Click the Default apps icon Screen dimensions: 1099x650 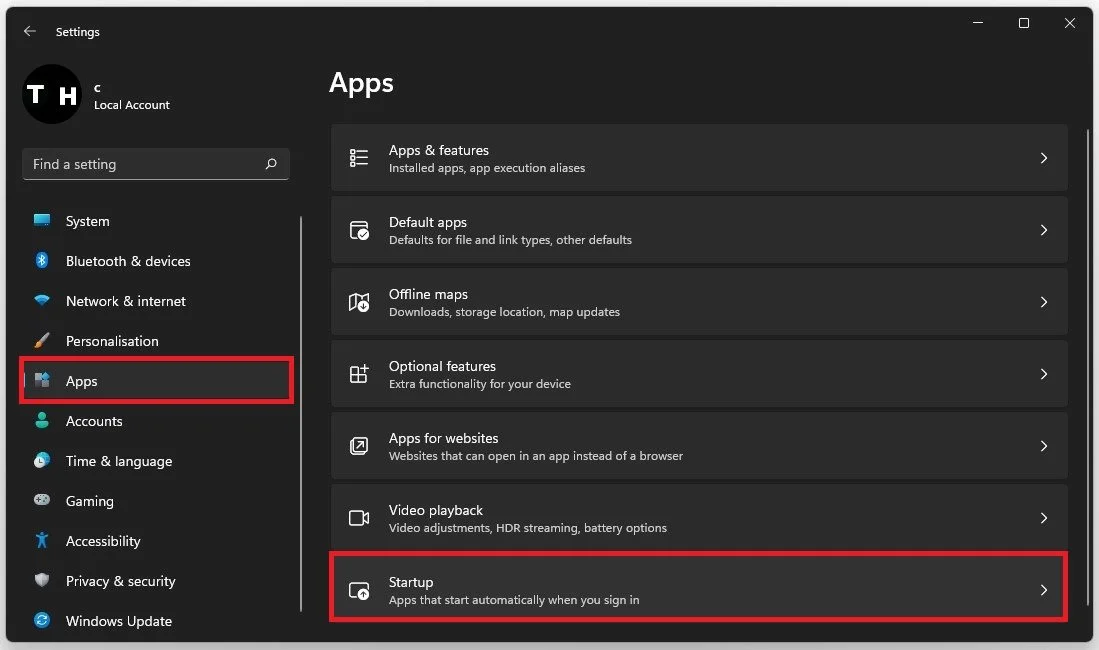(x=359, y=230)
